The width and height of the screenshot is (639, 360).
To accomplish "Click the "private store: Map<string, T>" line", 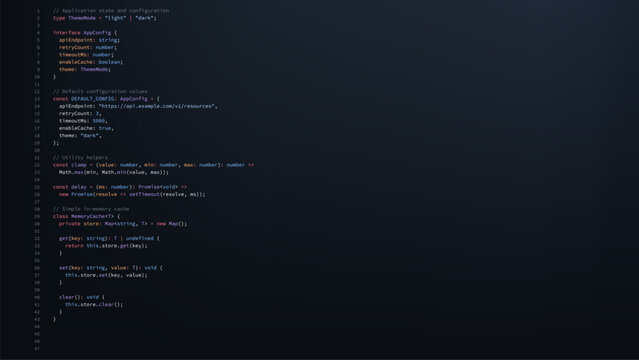I will [x=123, y=223].
